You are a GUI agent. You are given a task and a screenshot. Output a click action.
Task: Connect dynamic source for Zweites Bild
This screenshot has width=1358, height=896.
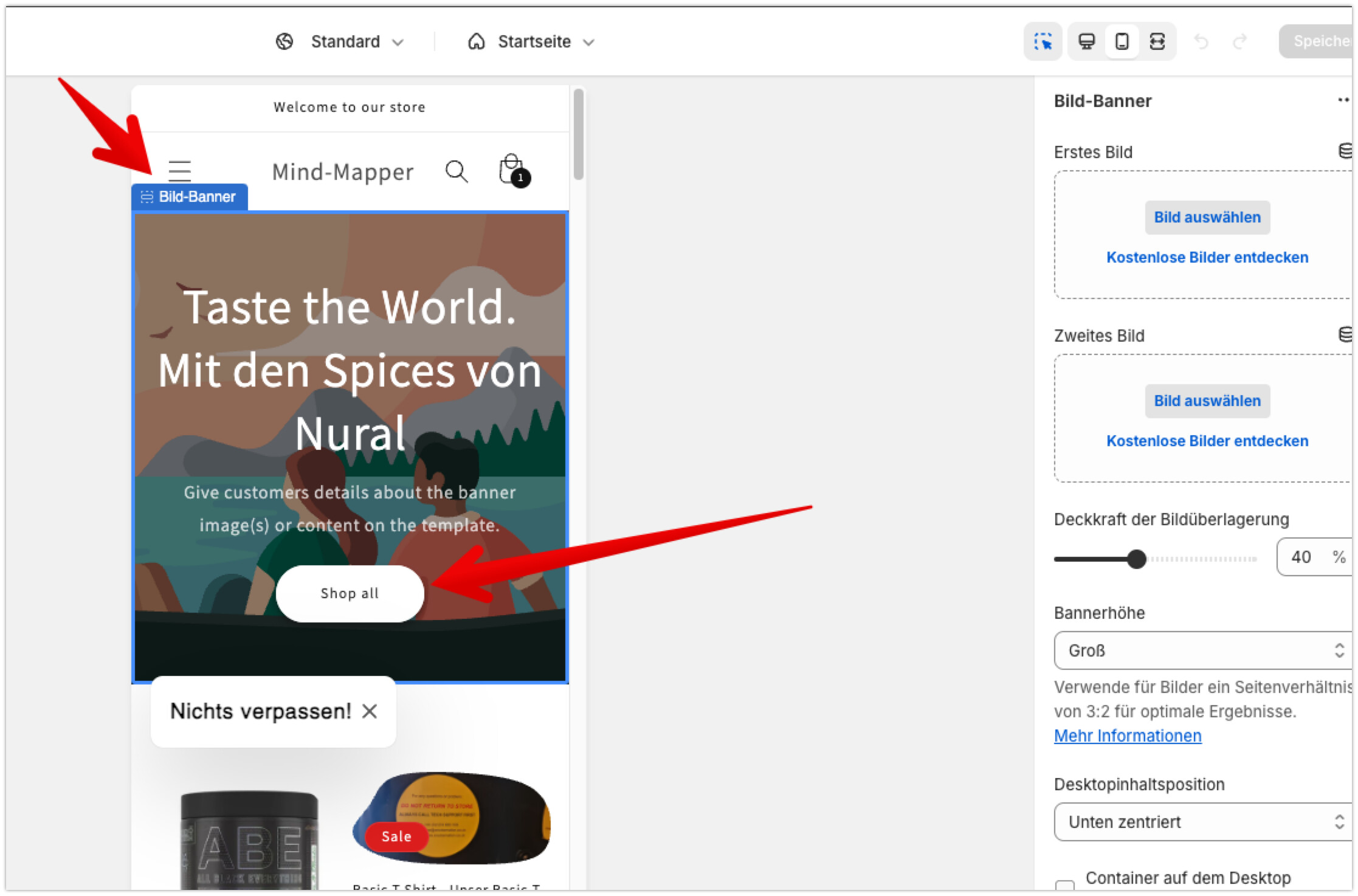coord(1345,334)
